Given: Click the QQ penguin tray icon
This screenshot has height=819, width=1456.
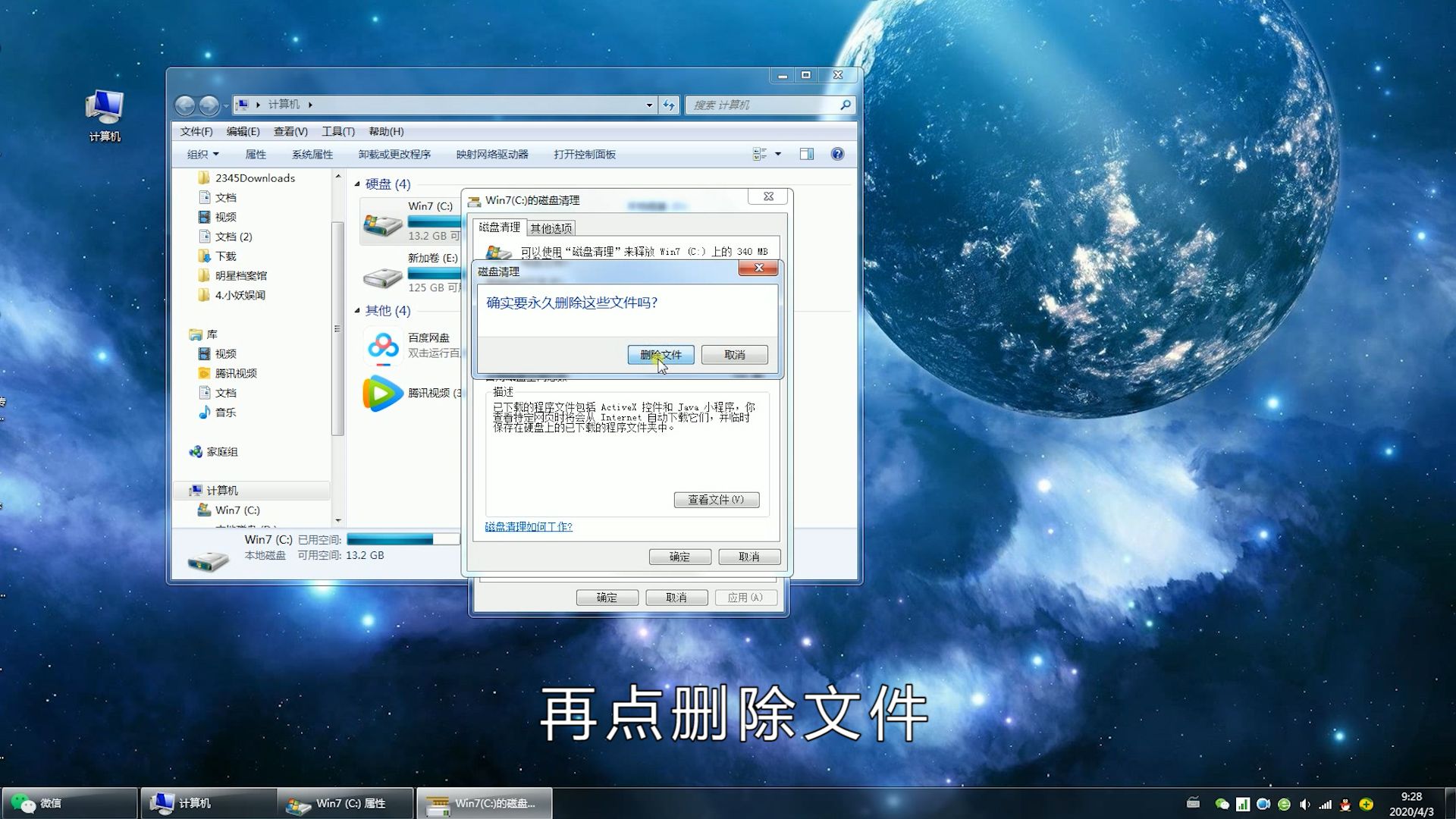Looking at the screenshot, I should 1345,805.
